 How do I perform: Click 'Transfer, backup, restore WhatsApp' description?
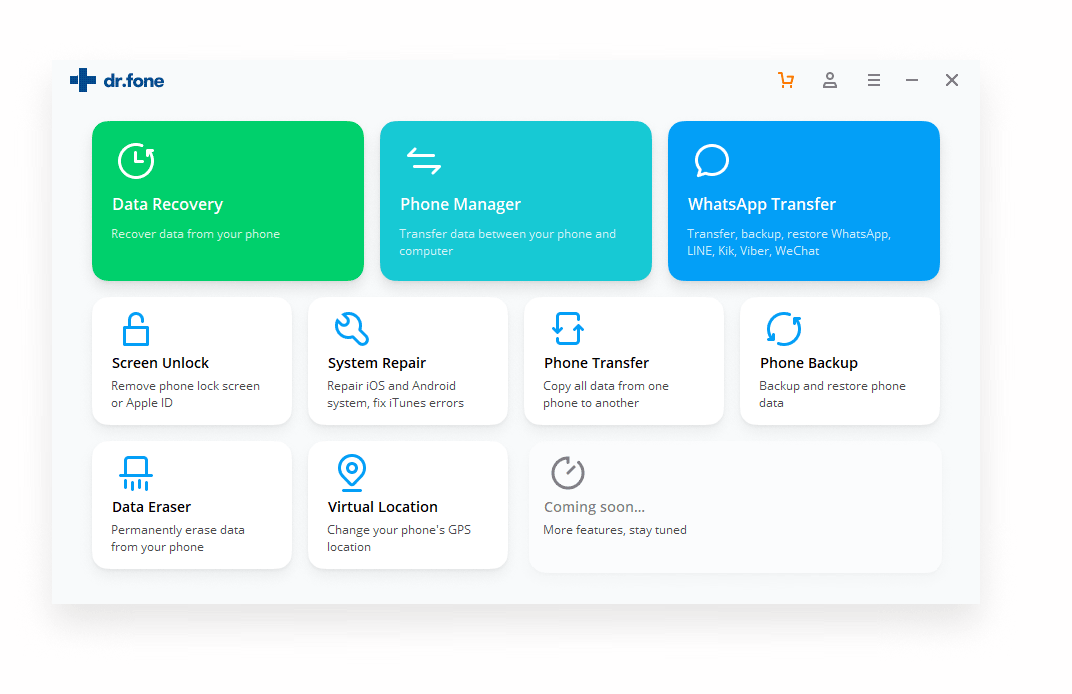788,242
